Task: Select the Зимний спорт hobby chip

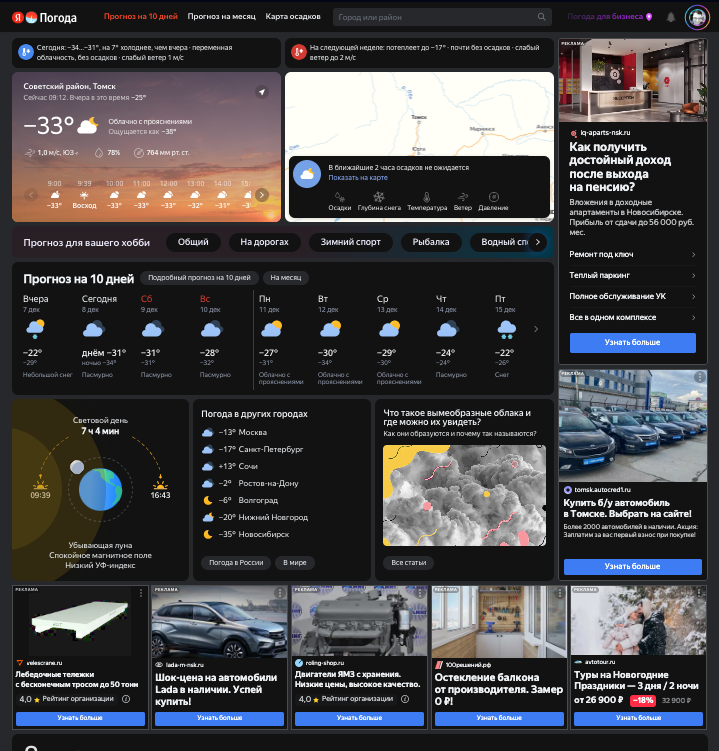Action: (350, 242)
